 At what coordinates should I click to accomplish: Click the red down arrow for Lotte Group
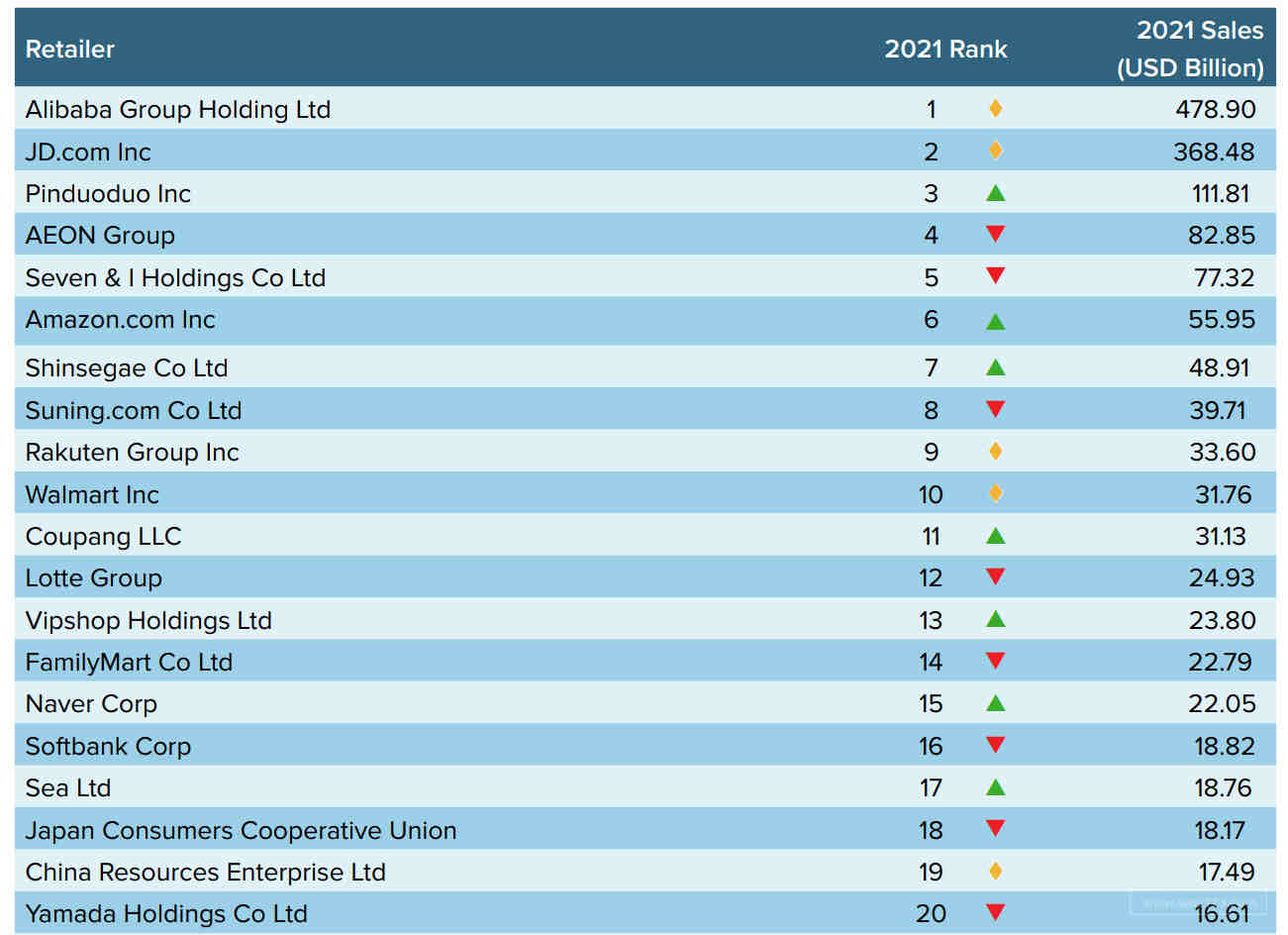point(996,576)
